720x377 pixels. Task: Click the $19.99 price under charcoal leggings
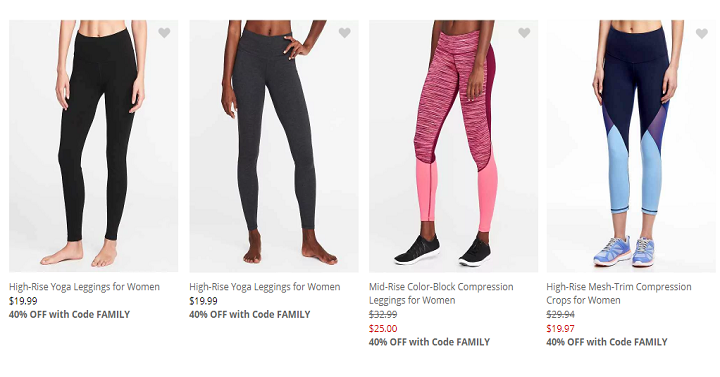[203, 301]
